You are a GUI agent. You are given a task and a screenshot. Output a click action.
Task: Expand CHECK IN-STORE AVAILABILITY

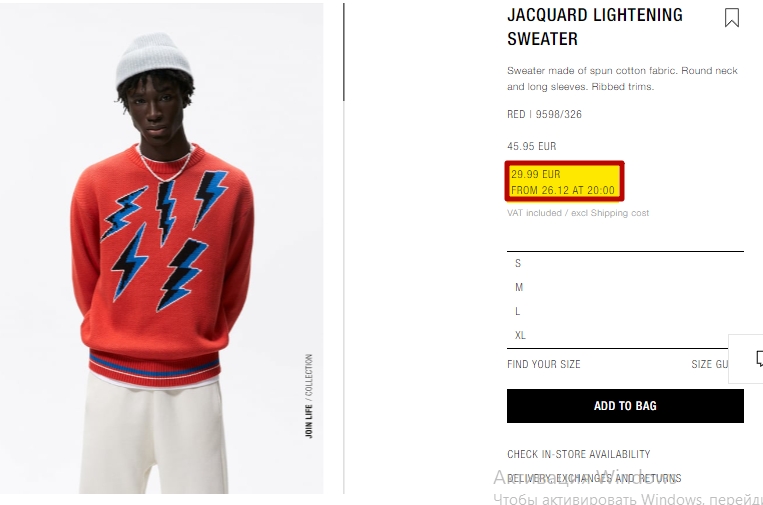[x=579, y=454]
